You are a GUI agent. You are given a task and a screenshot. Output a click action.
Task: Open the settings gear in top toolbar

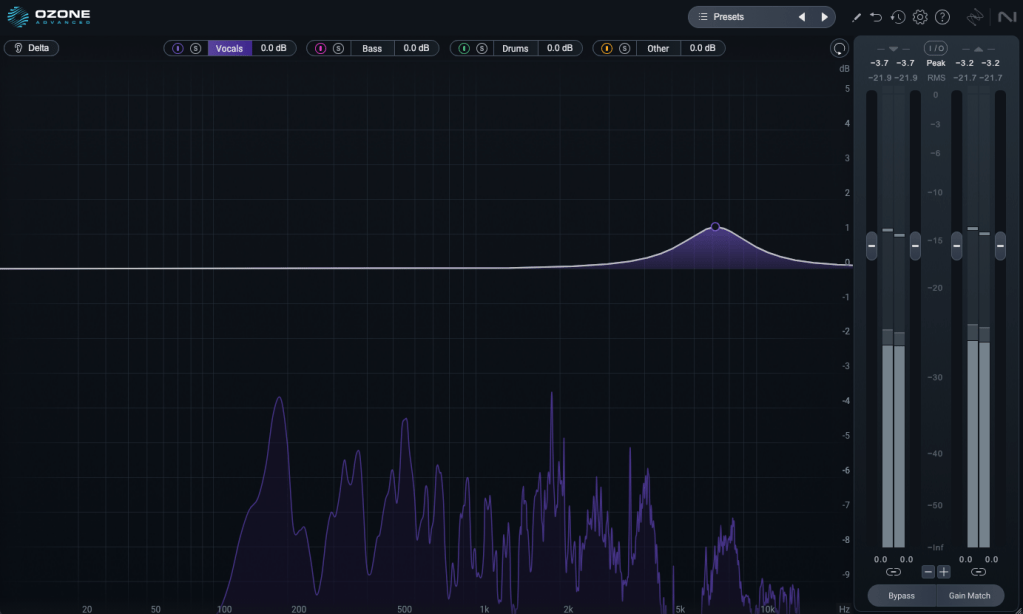point(920,17)
